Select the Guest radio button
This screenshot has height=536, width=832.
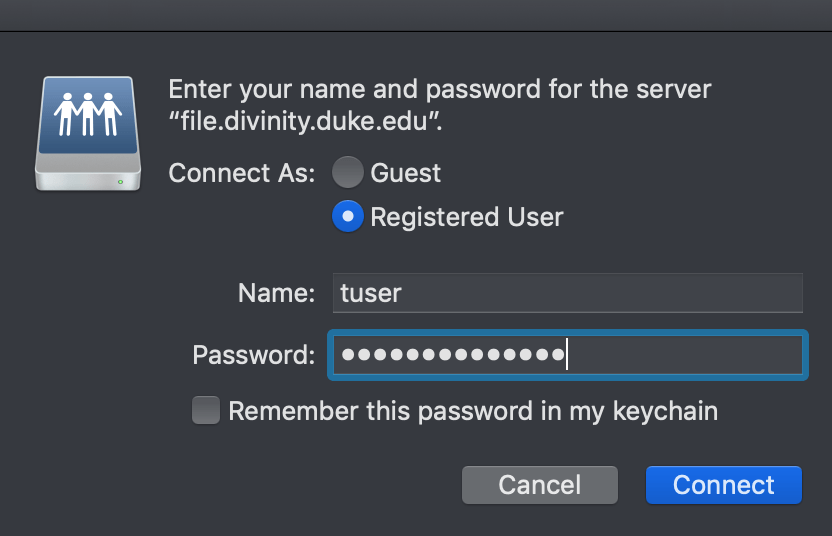point(348,173)
